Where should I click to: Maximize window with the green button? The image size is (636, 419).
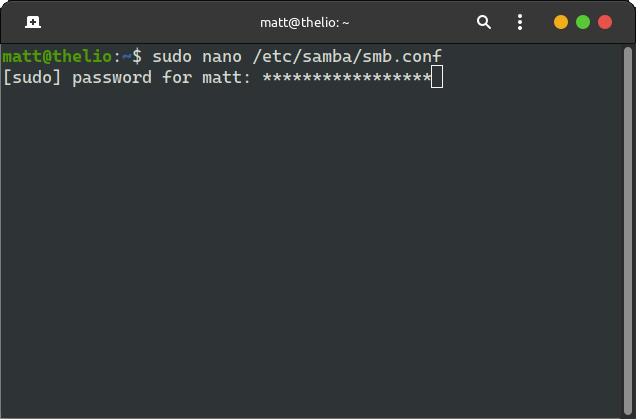click(x=583, y=21)
